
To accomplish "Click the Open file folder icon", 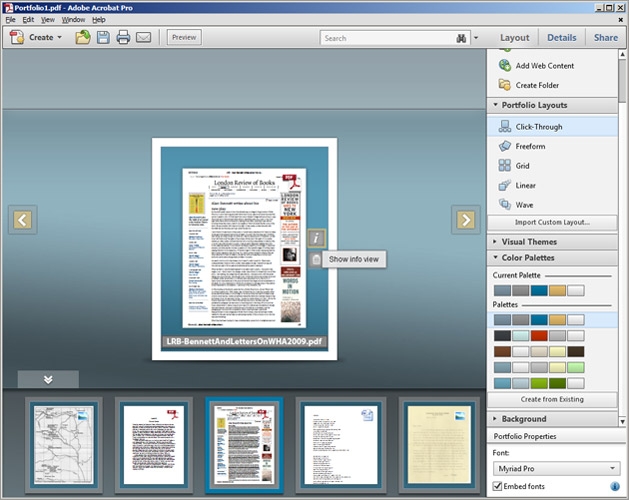I will coord(83,37).
